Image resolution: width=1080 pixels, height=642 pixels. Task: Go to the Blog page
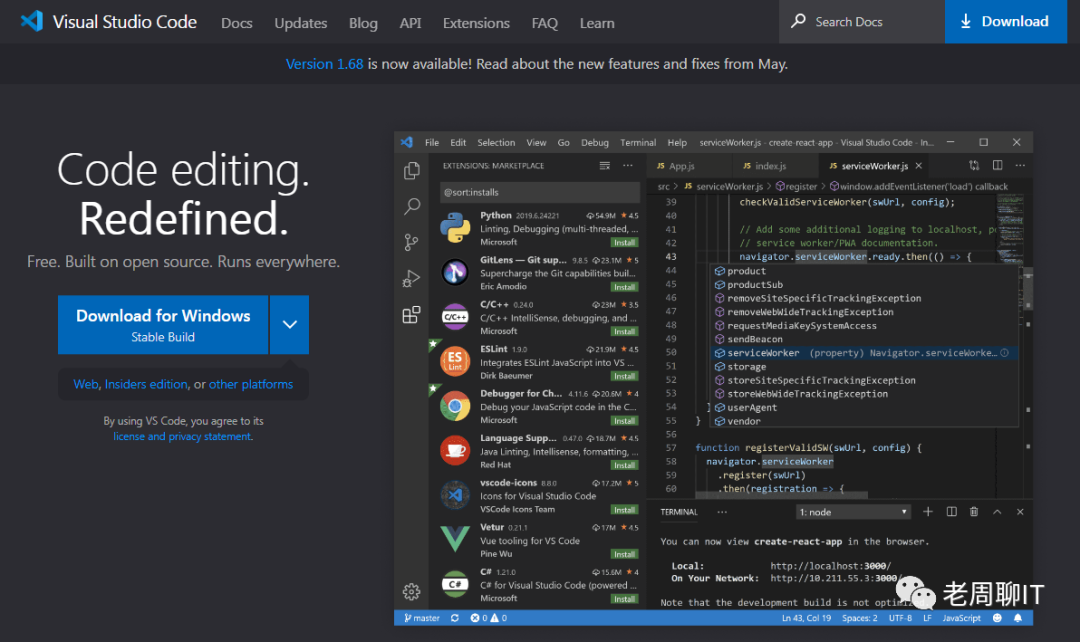pyautogui.click(x=363, y=23)
